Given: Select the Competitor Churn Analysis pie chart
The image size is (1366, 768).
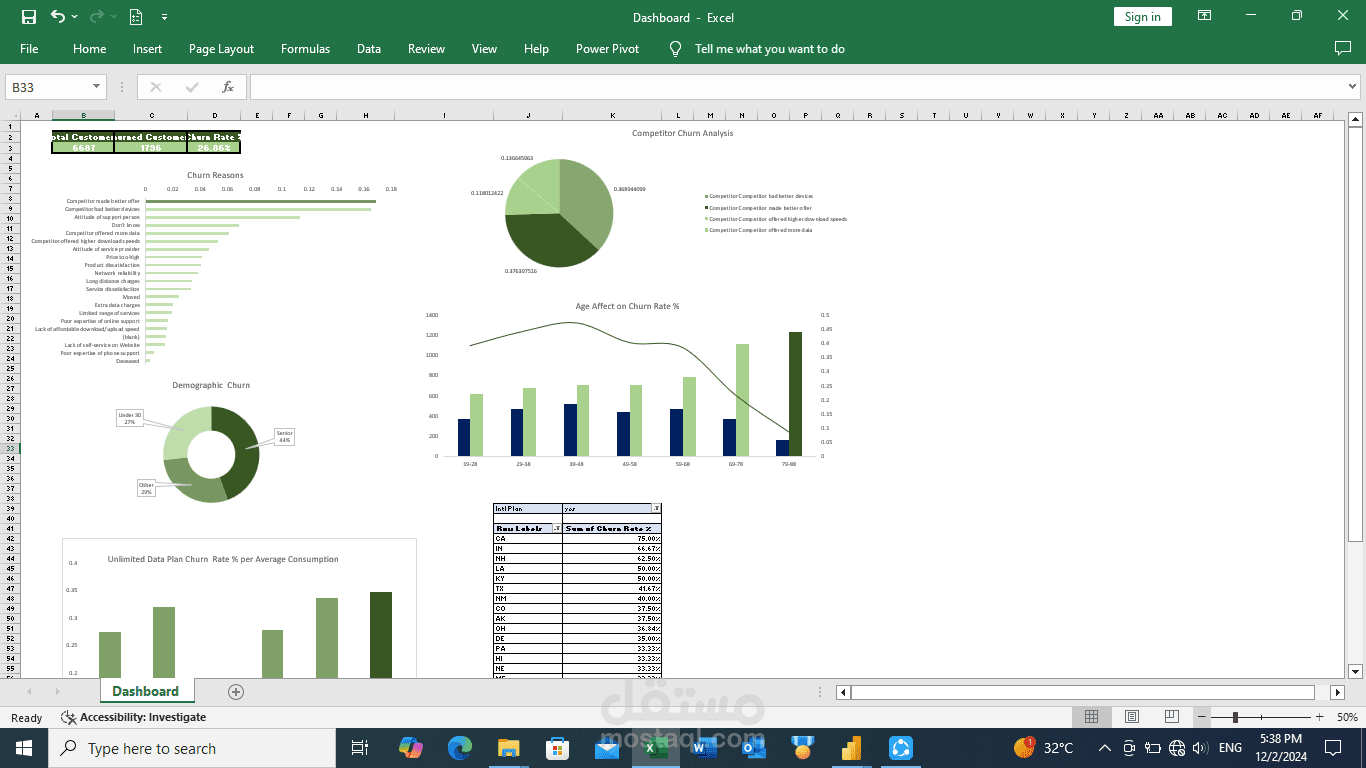Looking at the screenshot, I should point(559,213).
